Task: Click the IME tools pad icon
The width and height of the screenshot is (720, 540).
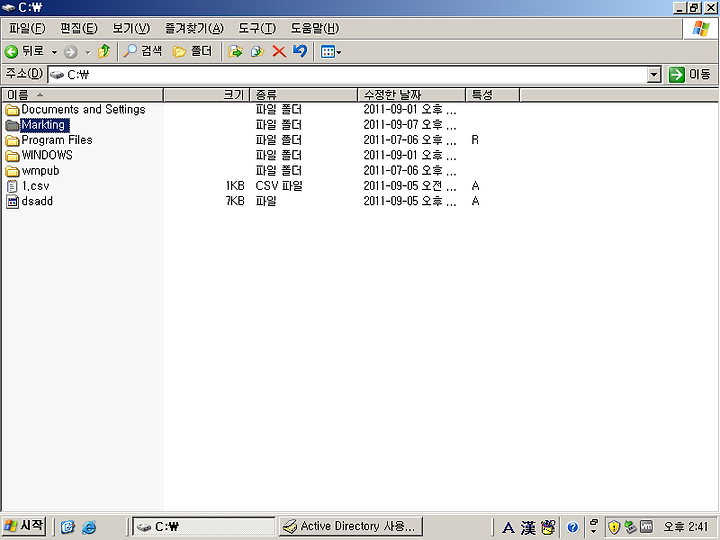Action: [x=548, y=527]
